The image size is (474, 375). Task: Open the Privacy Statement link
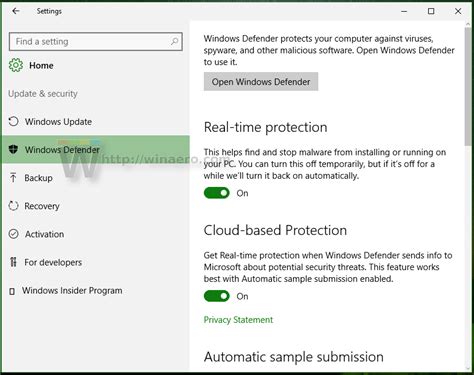tap(238, 320)
